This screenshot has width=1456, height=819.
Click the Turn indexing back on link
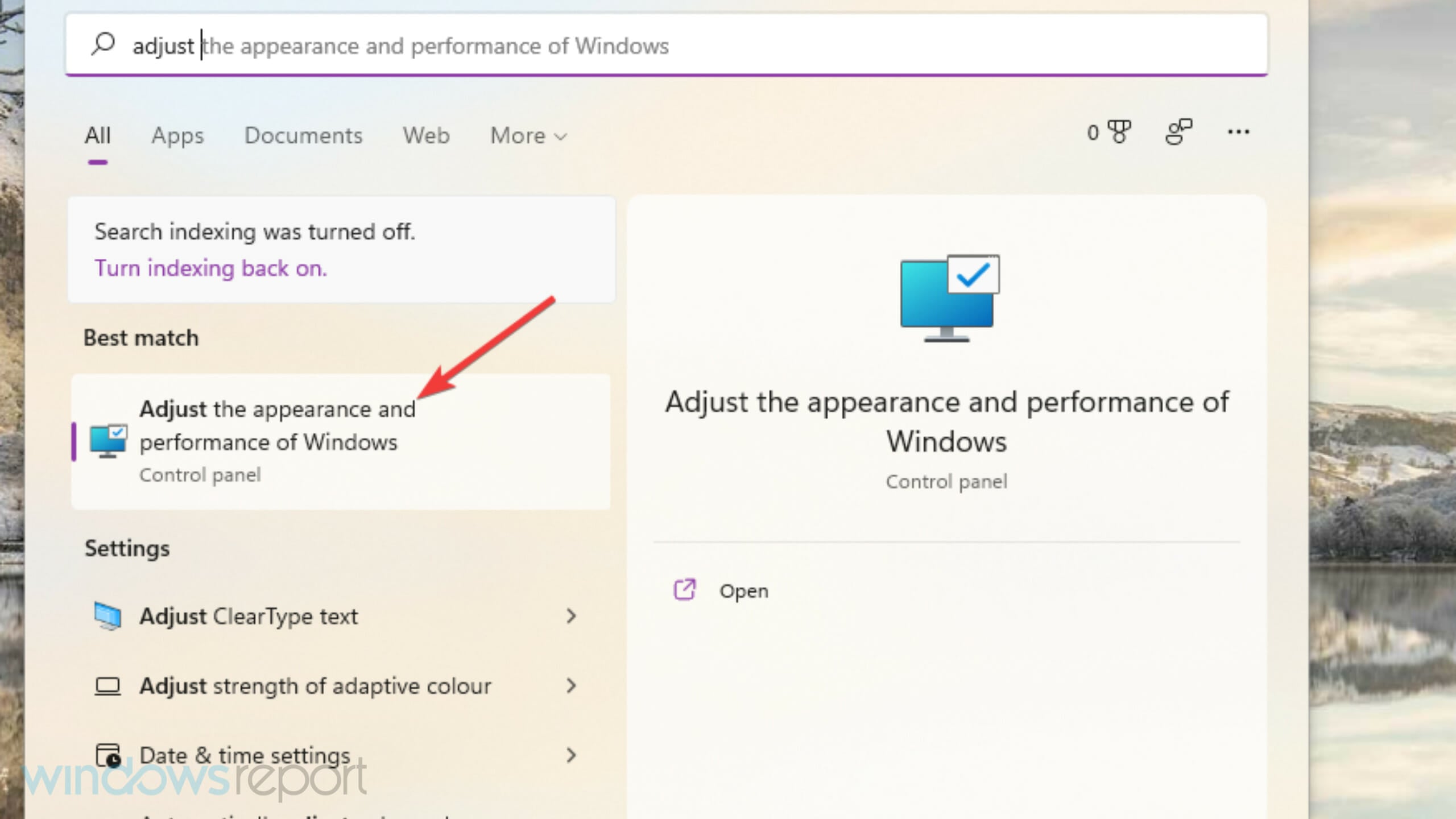point(211,268)
